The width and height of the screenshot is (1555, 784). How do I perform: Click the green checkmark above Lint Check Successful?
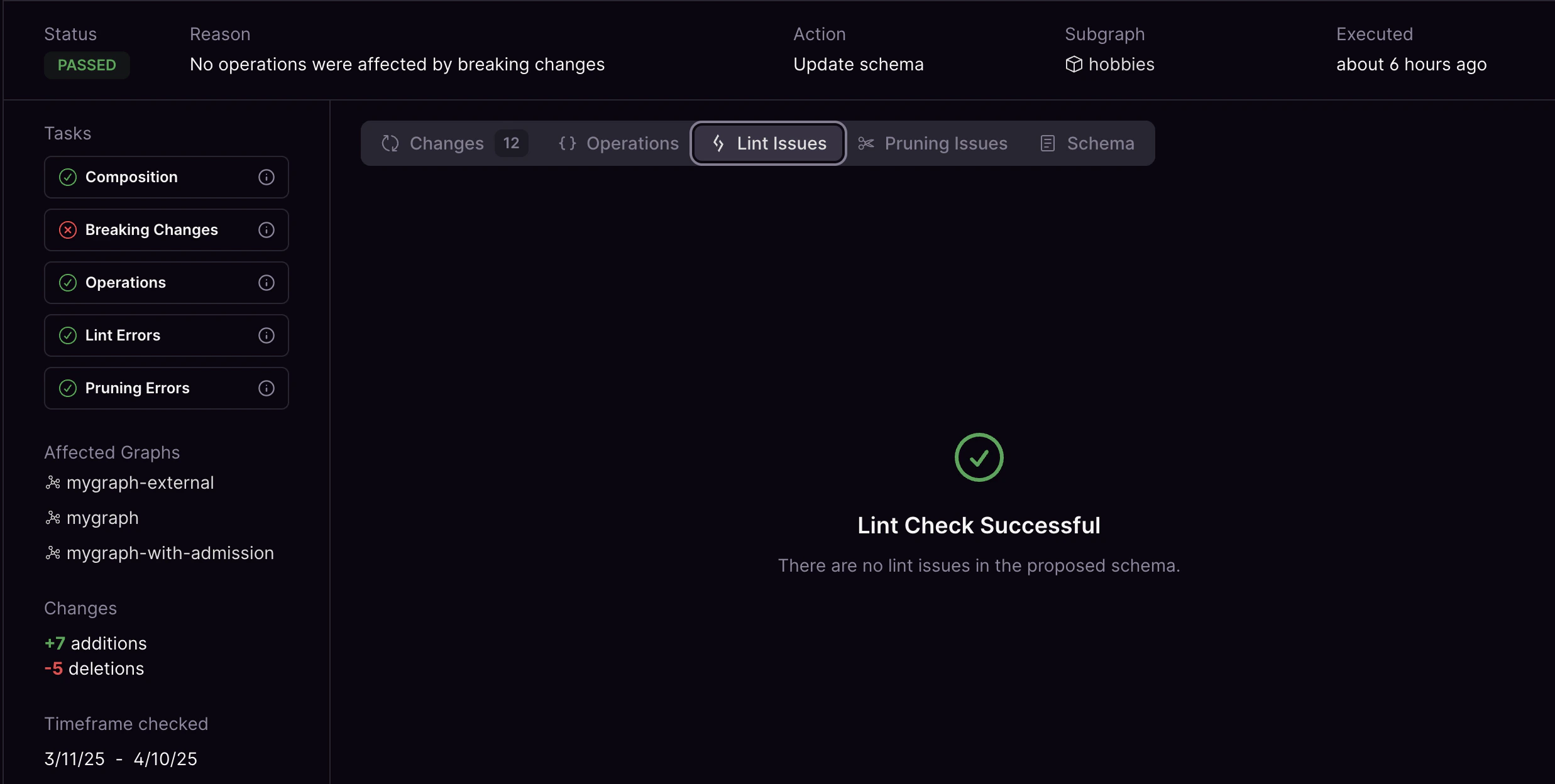coord(978,457)
